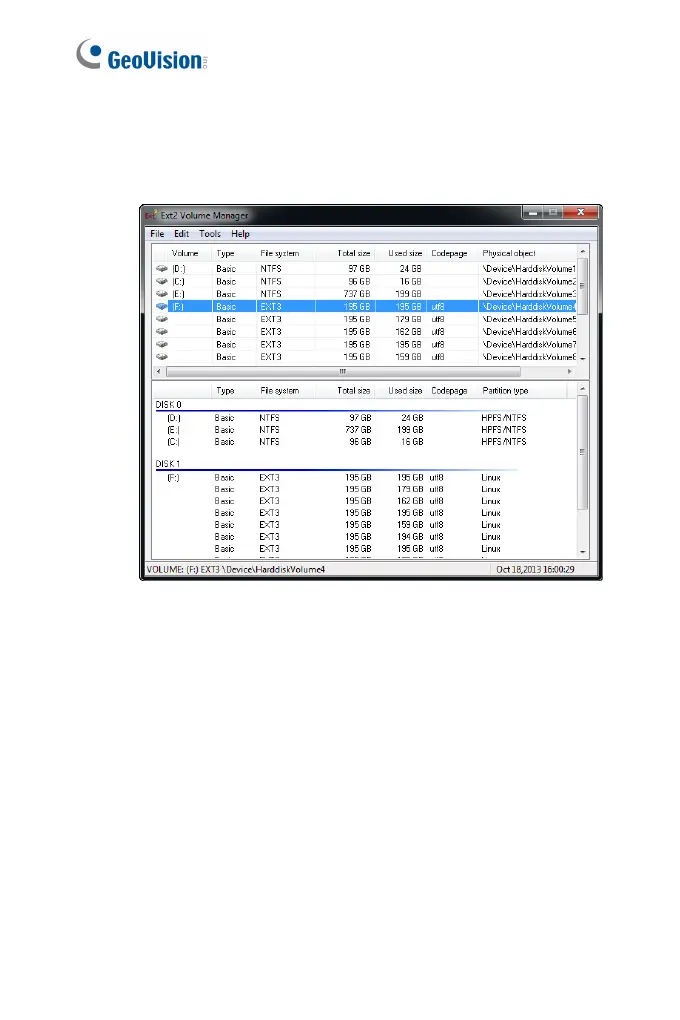The height and width of the screenshot is (1020, 680).
Task: Click status bar volume path text
Action: [236, 569]
